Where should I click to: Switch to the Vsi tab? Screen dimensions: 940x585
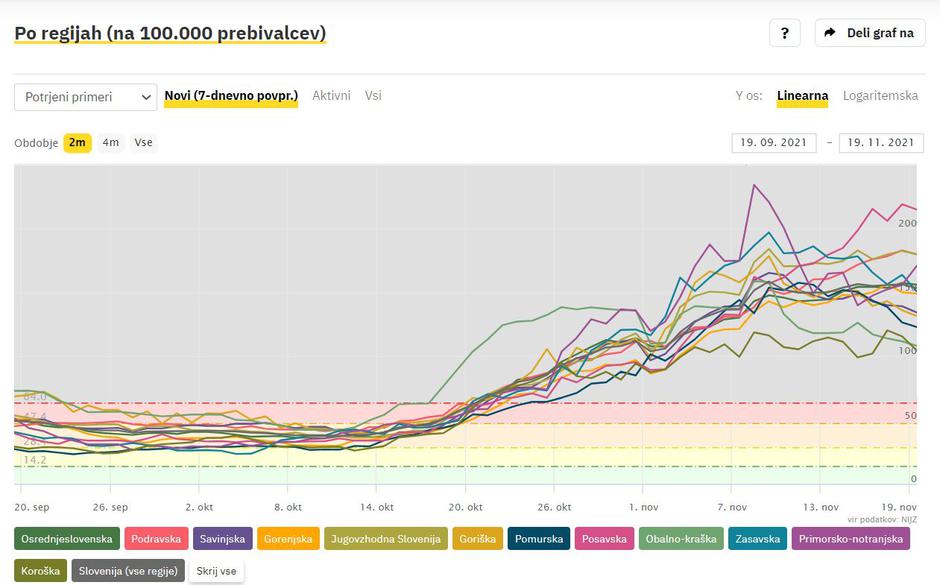pos(373,96)
